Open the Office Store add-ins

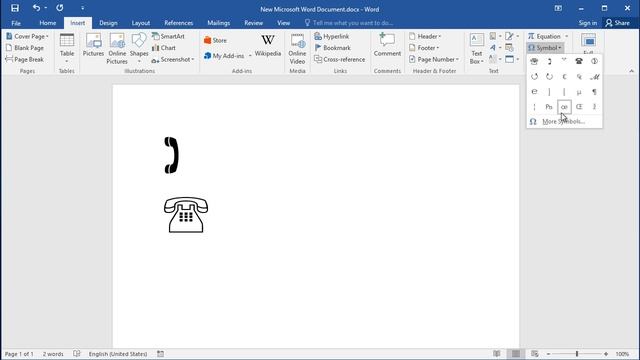[215, 40]
